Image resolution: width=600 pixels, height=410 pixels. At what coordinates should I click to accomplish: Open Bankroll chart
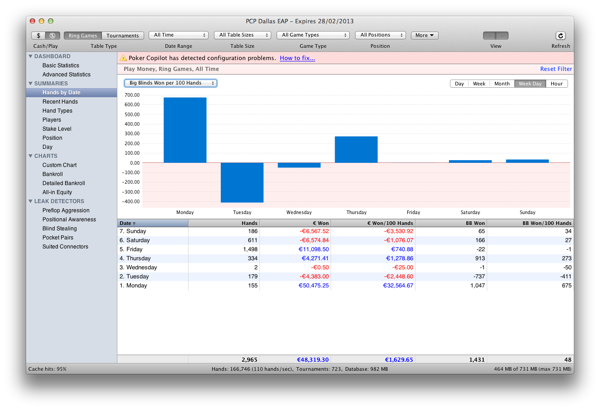(52, 174)
